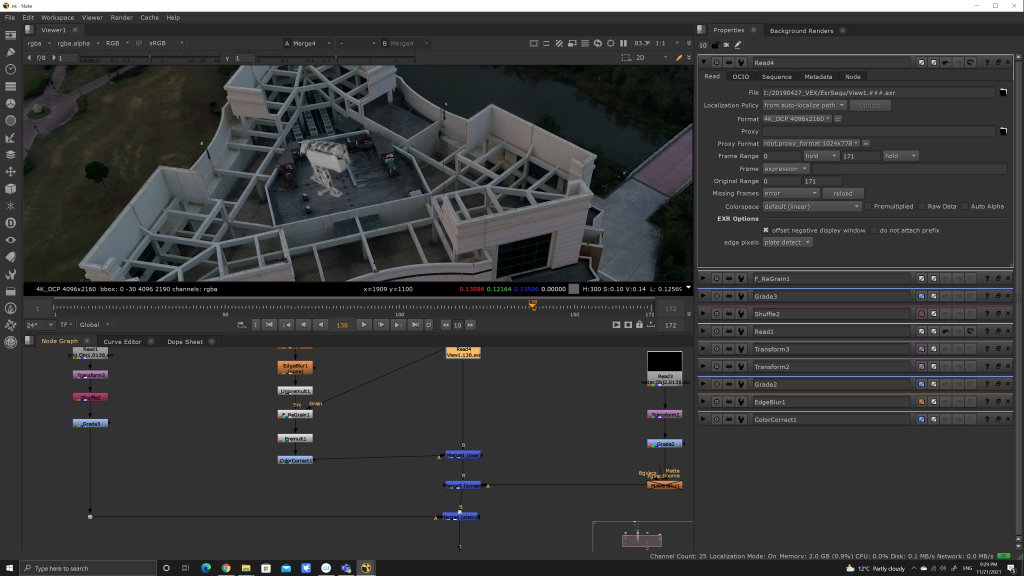This screenshot has height=576, width=1024.
Task: Open the Transform nodes toolbar icon
Action: [x=10, y=171]
